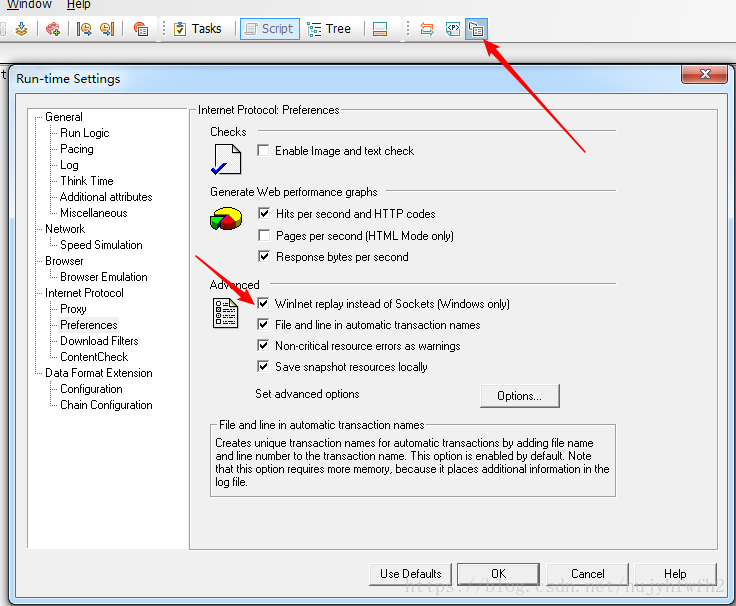Select Additional attributes node
The width and height of the screenshot is (736, 606).
point(106,197)
